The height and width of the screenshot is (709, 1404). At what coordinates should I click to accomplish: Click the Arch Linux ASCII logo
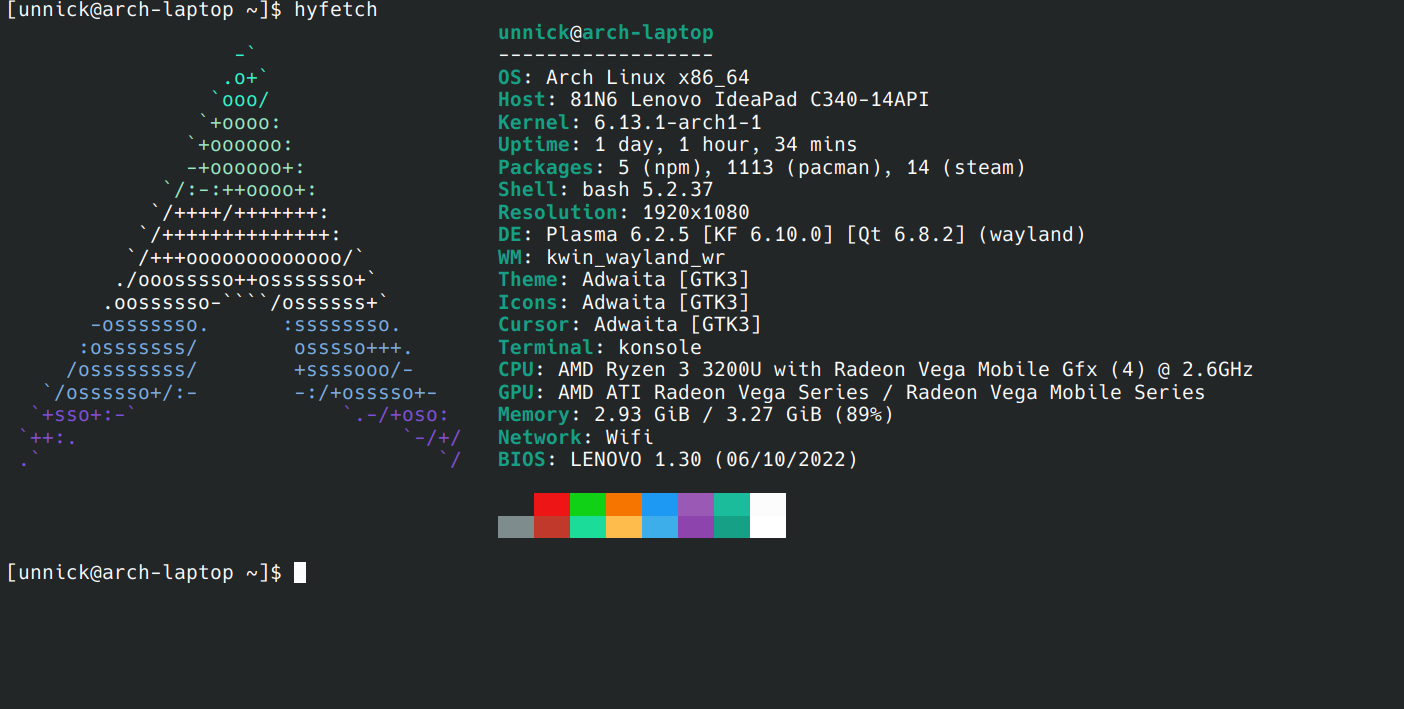(240, 258)
